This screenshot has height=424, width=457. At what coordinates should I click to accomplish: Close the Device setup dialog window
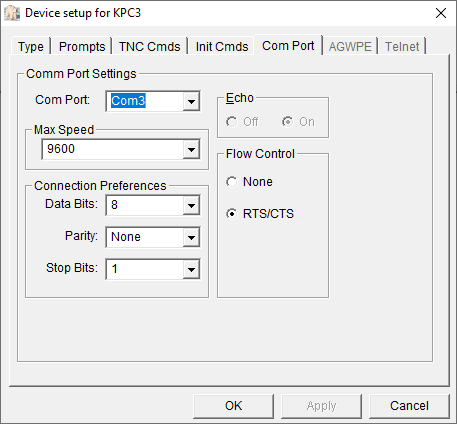point(441,13)
